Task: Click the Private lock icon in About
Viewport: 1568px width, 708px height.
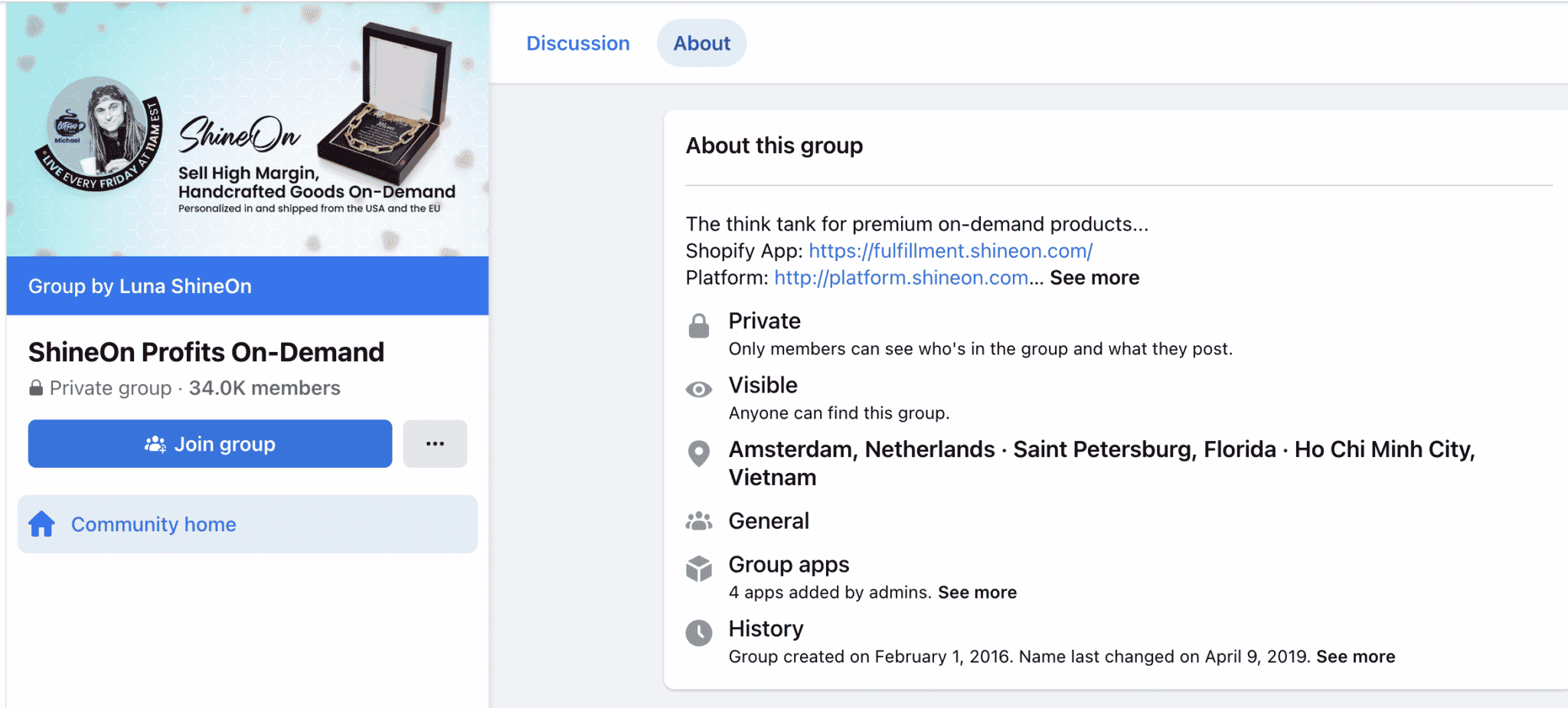Action: tap(698, 326)
